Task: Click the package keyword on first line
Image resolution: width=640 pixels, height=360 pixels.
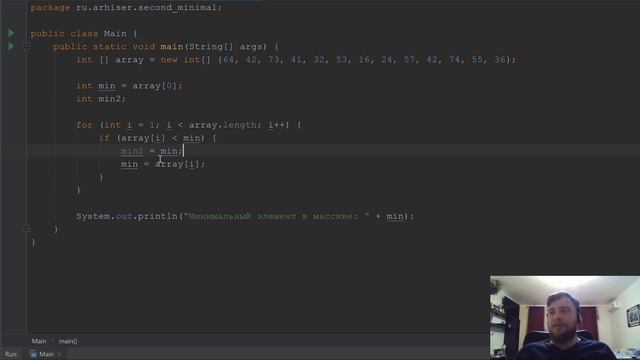Action: tap(50, 7)
